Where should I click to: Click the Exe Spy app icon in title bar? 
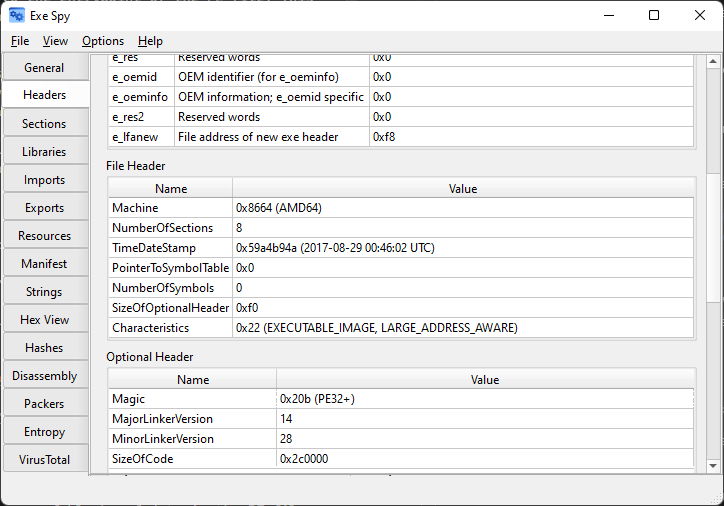click(x=17, y=15)
